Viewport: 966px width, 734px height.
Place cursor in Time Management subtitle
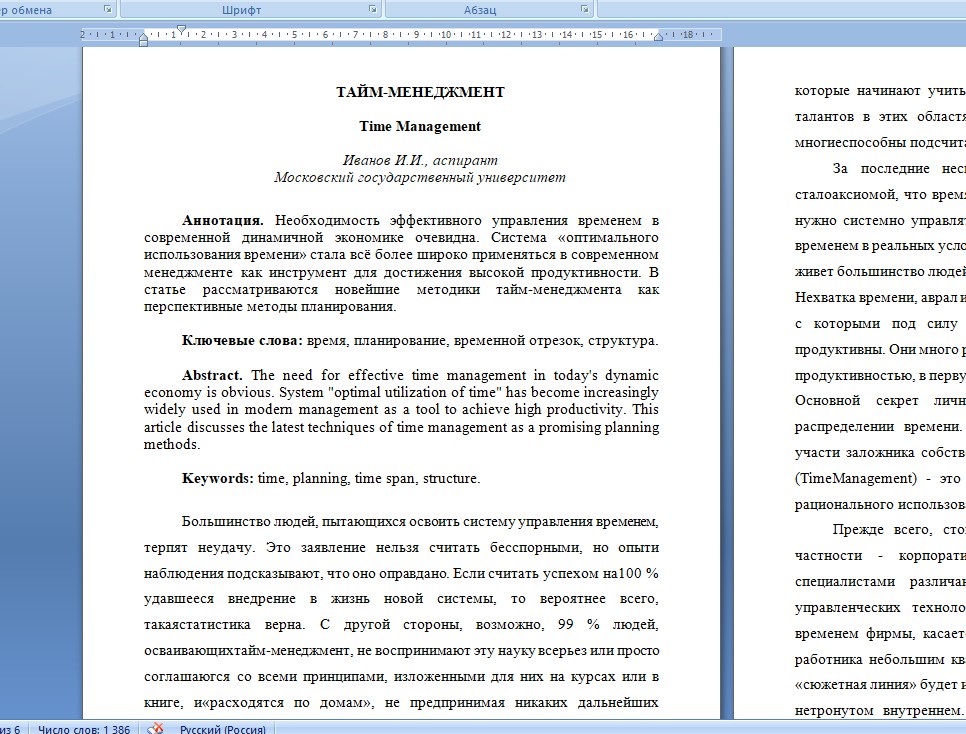click(420, 126)
